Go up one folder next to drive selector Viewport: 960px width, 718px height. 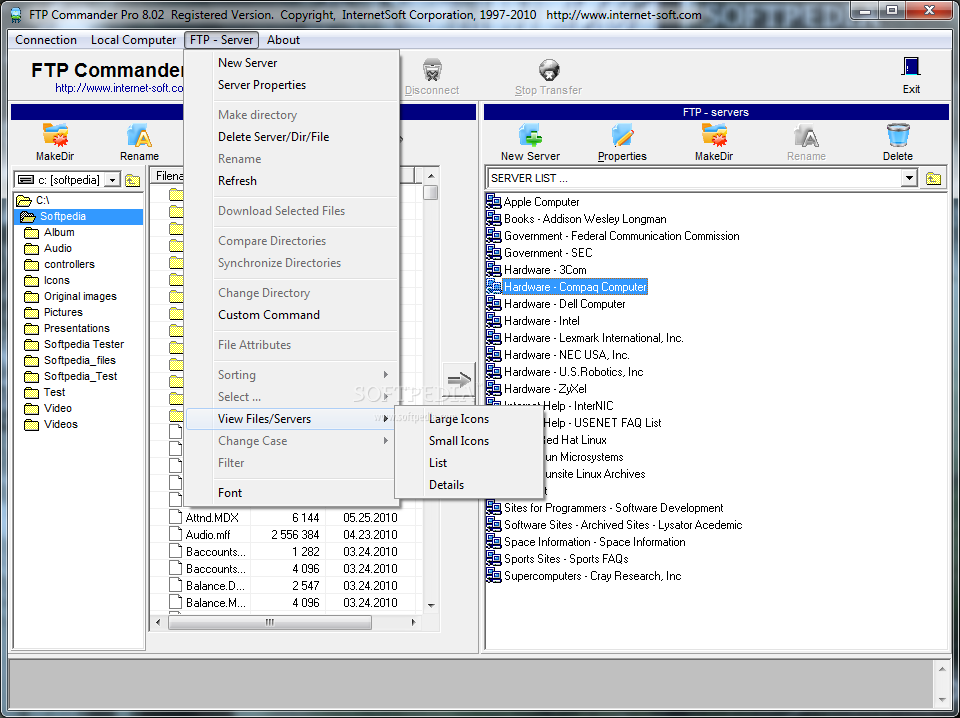point(132,180)
